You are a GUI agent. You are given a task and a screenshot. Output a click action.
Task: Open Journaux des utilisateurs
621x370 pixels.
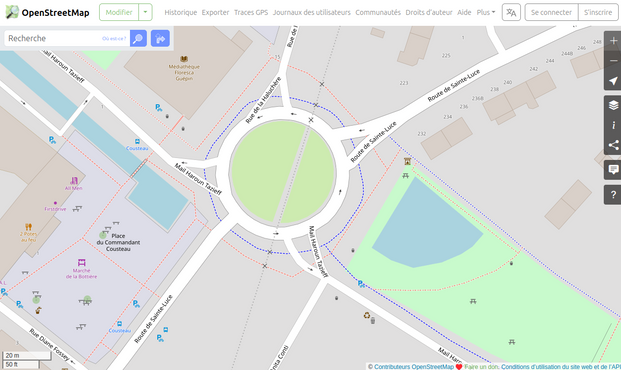click(312, 12)
